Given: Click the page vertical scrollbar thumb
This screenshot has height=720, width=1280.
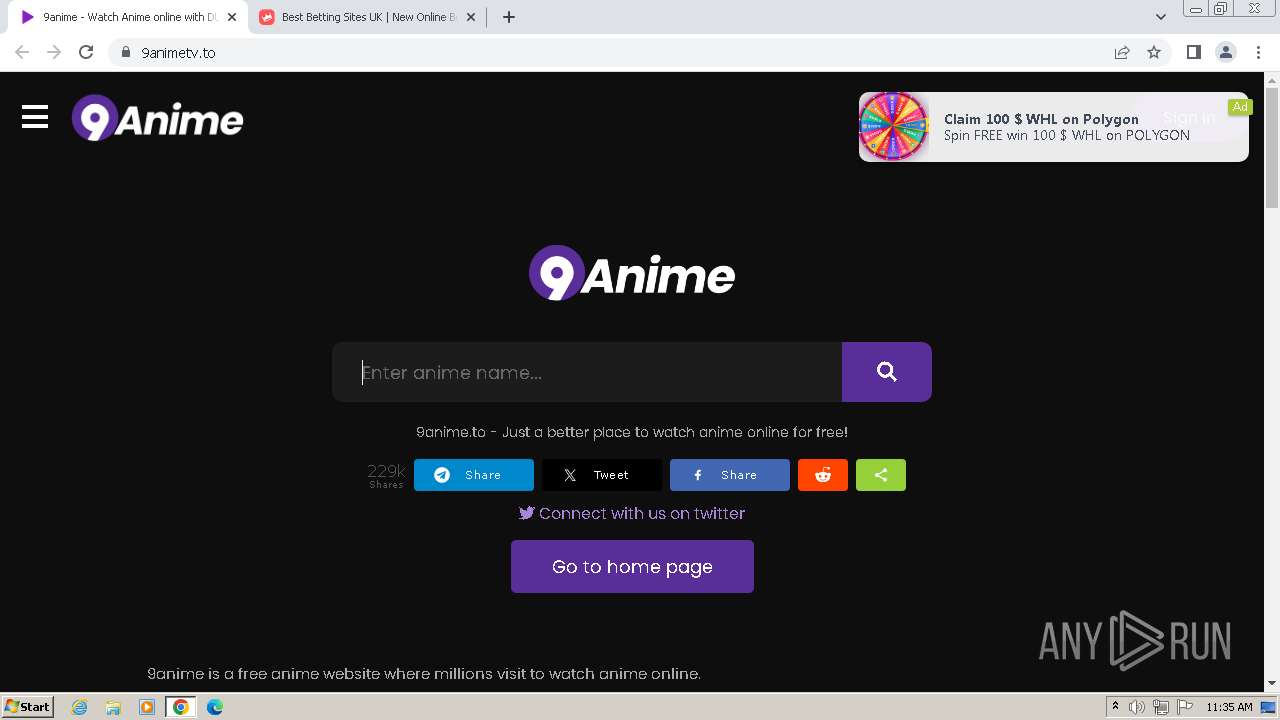Looking at the screenshot, I should tap(1272, 148).
